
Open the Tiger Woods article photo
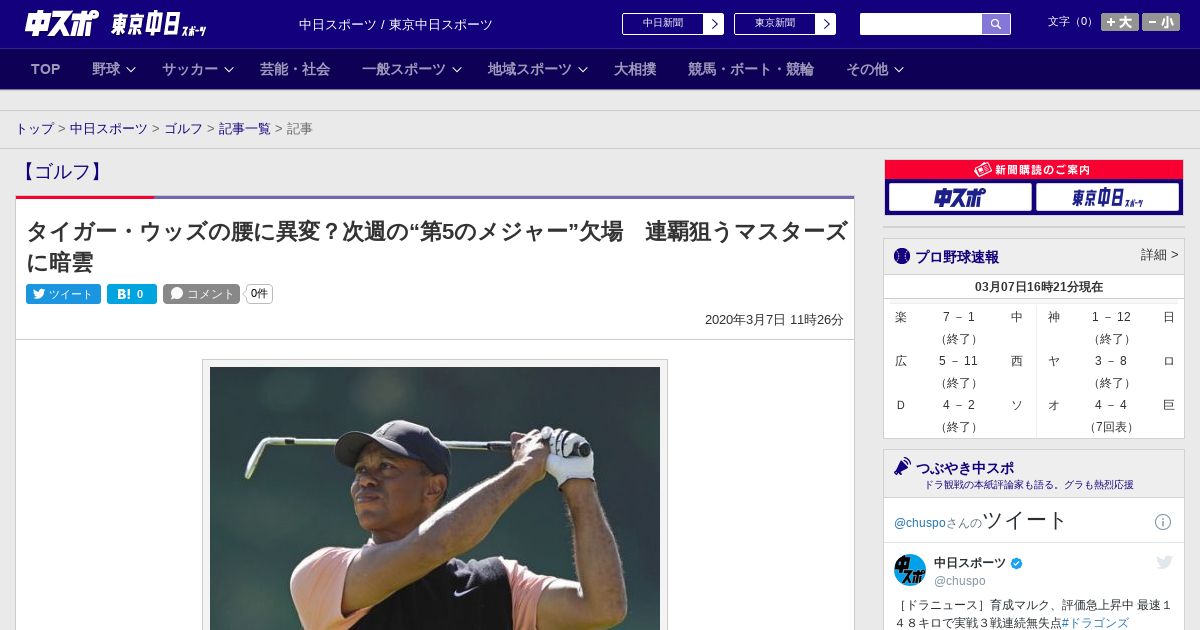(435, 497)
